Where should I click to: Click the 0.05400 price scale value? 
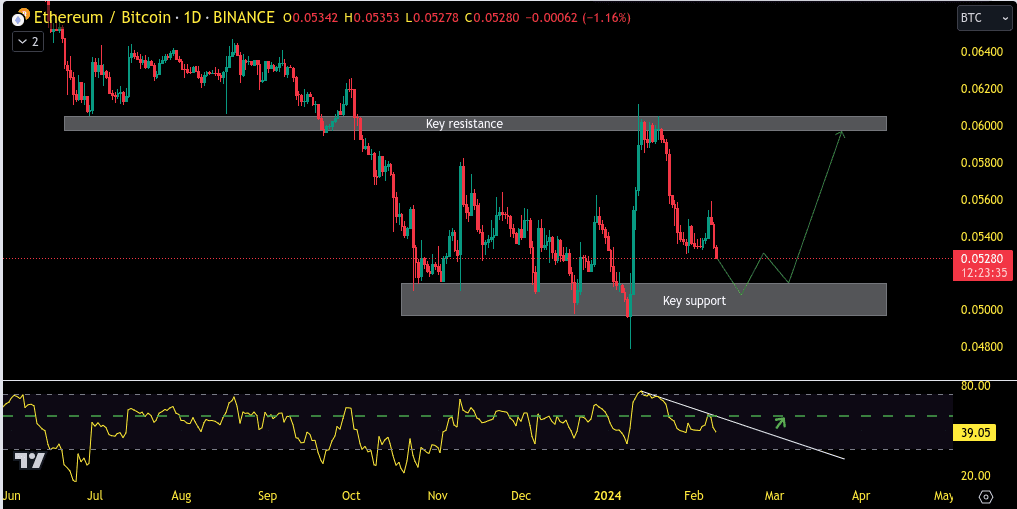point(981,236)
